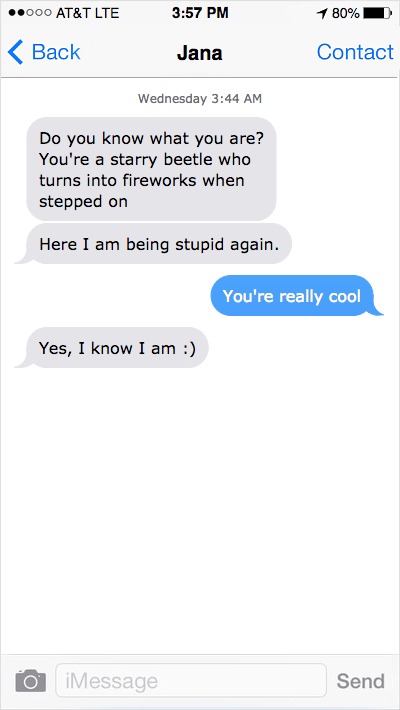This screenshot has height=710, width=400.
Task: Tap empty conversation area below messages
Action: (200, 507)
